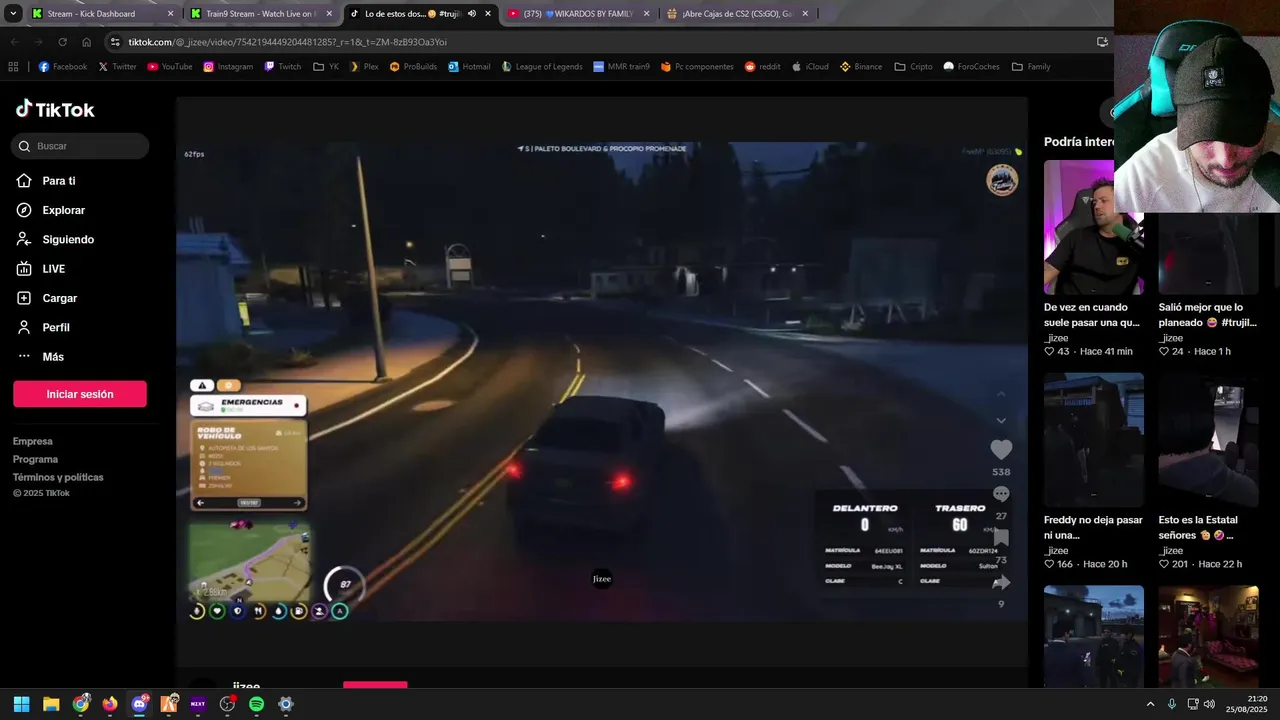The height and width of the screenshot is (720, 1280).
Task: Click the browser home button
Action: point(86,42)
